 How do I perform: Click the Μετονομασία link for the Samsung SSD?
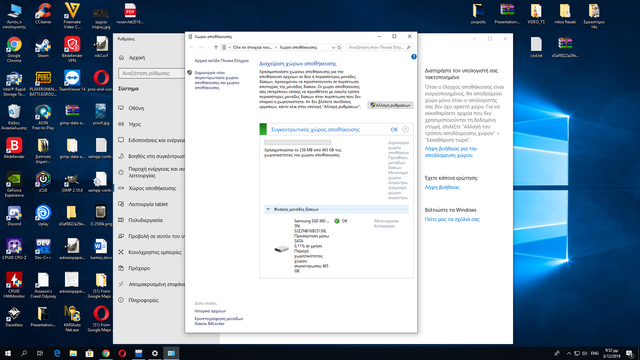point(386,221)
